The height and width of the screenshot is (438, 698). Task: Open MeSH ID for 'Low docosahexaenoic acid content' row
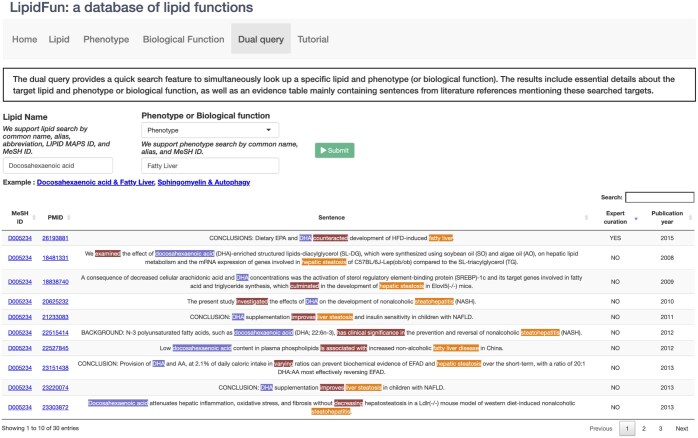(x=20, y=348)
